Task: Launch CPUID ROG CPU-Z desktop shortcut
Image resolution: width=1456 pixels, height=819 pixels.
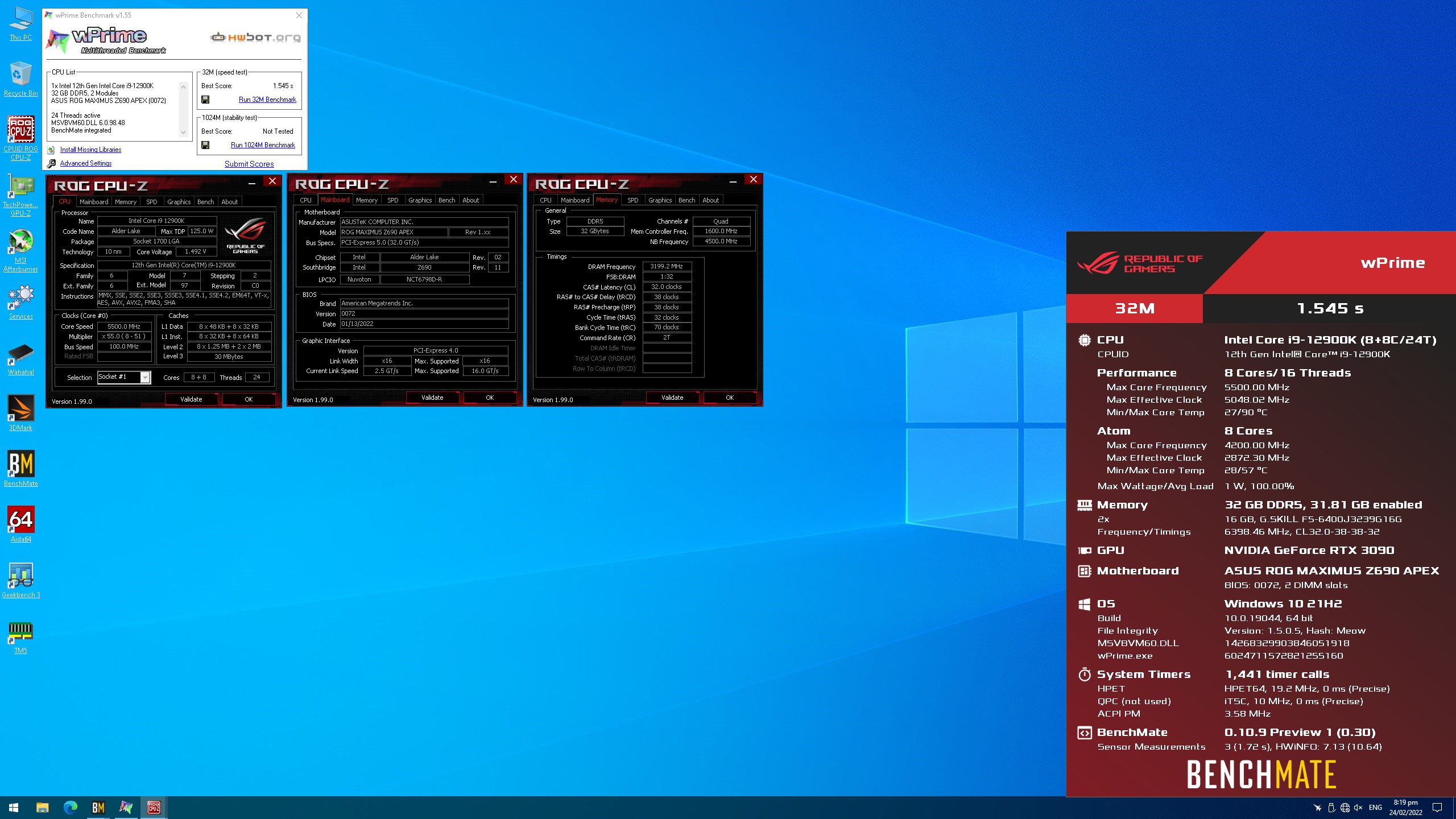Action: [20, 138]
